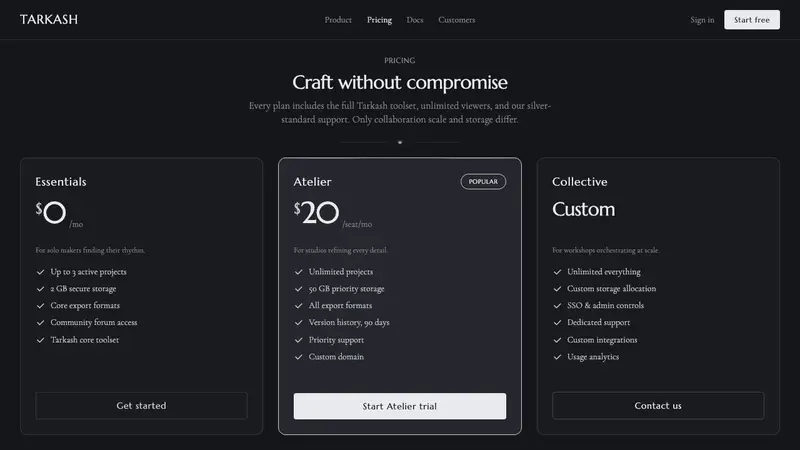Click checkmark beside Custom domain

coord(298,357)
